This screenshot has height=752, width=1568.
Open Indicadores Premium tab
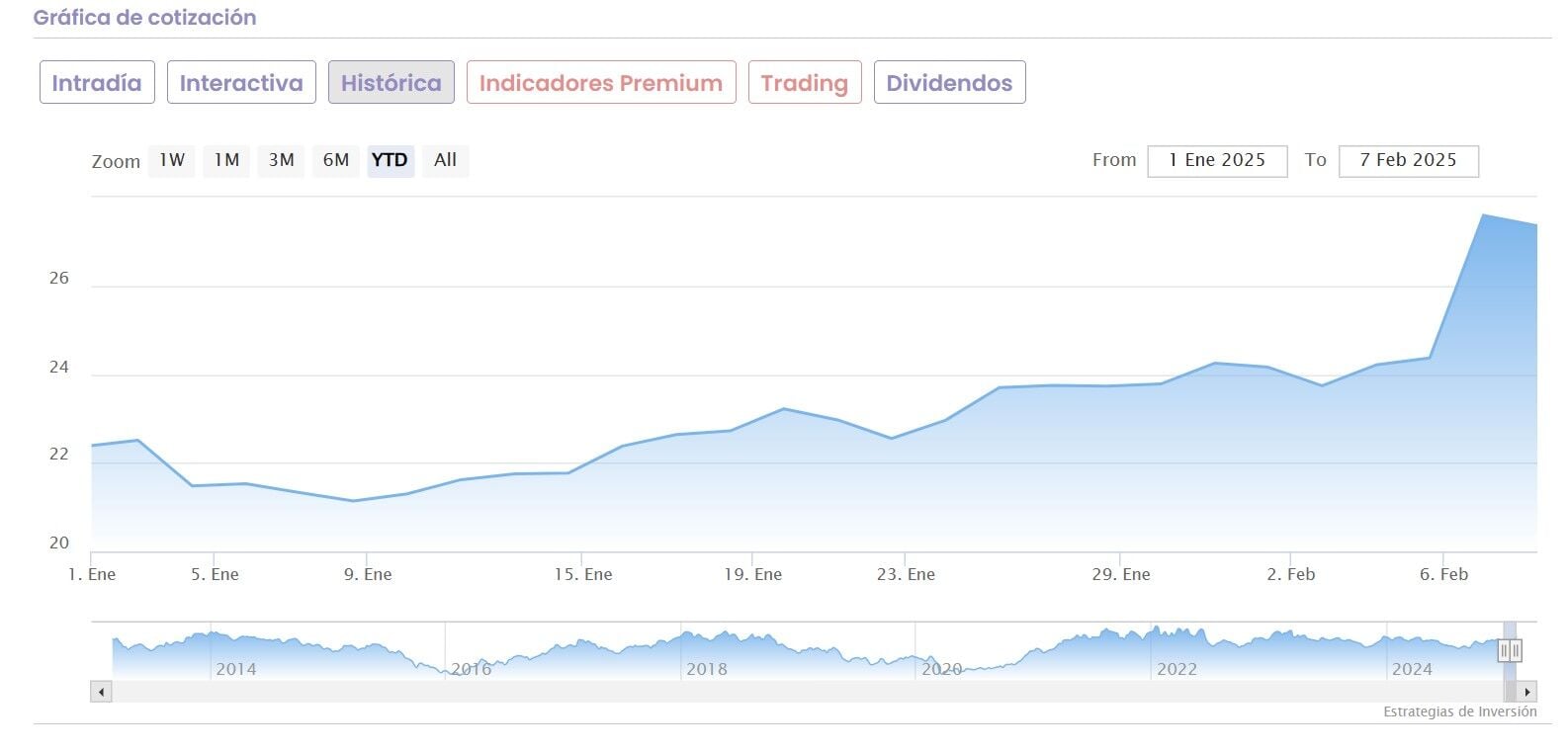tap(601, 83)
